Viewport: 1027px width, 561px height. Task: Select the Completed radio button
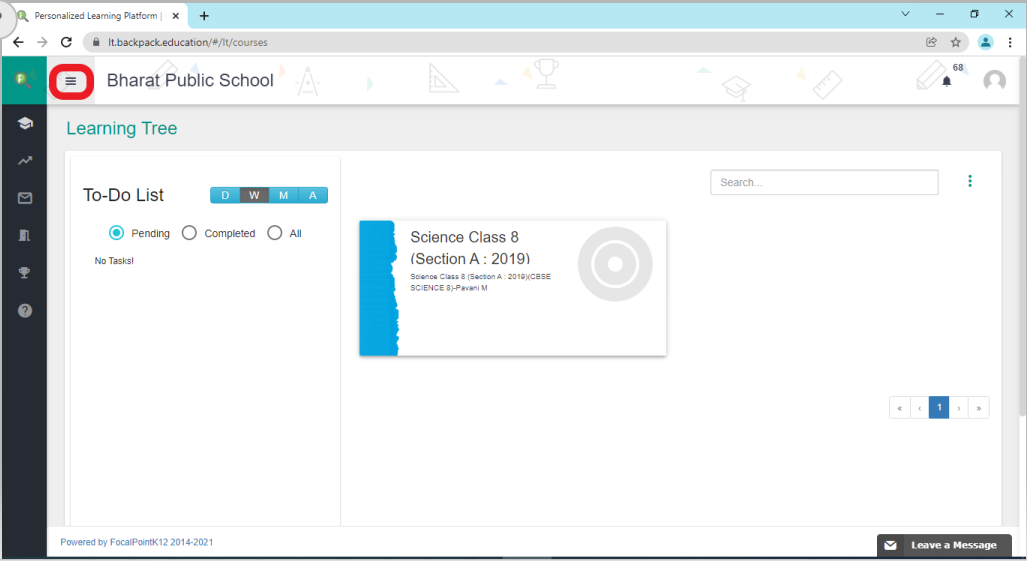tap(189, 233)
